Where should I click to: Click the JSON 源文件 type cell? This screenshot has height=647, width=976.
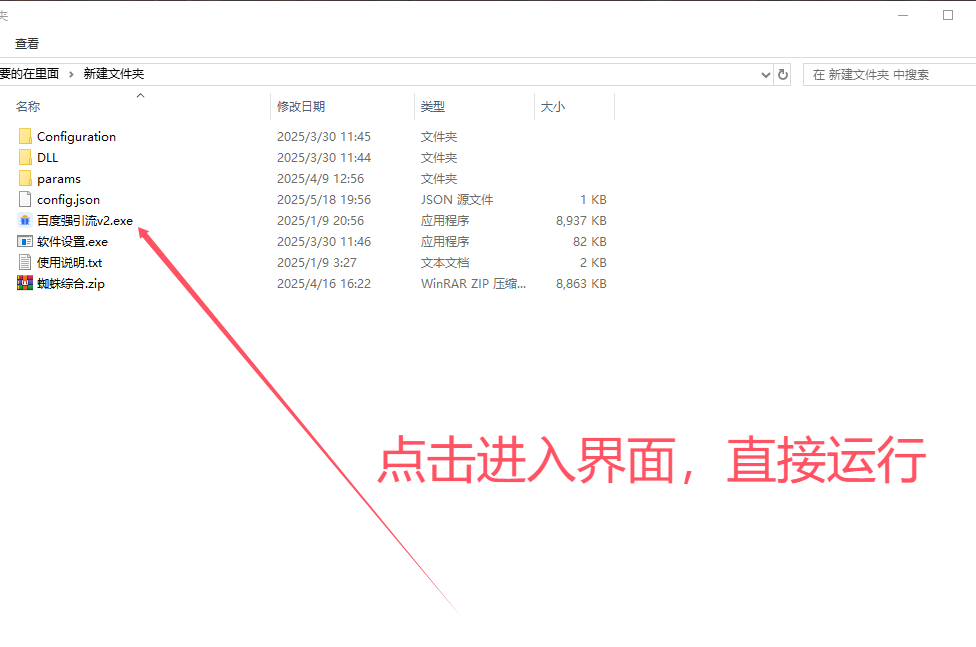click(457, 200)
